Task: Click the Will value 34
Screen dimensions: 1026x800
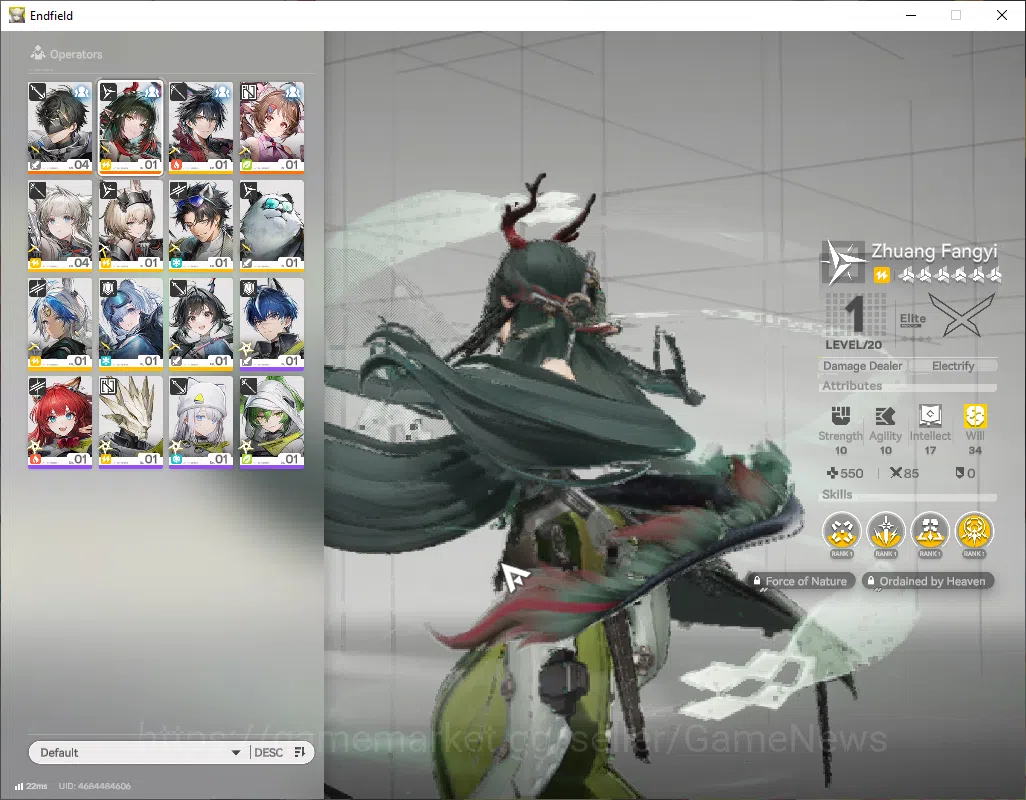Action: pyautogui.click(x=974, y=450)
